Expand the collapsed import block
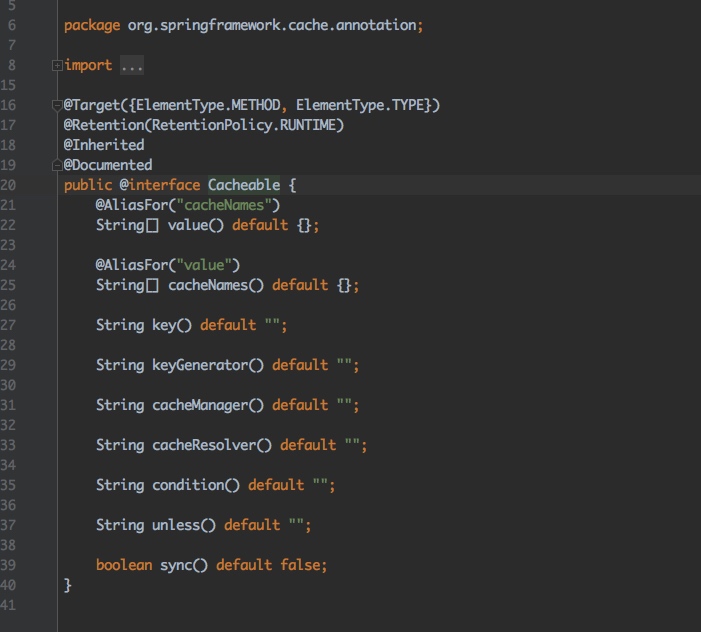Viewport: 701px width, 632px height. point(56,66)
